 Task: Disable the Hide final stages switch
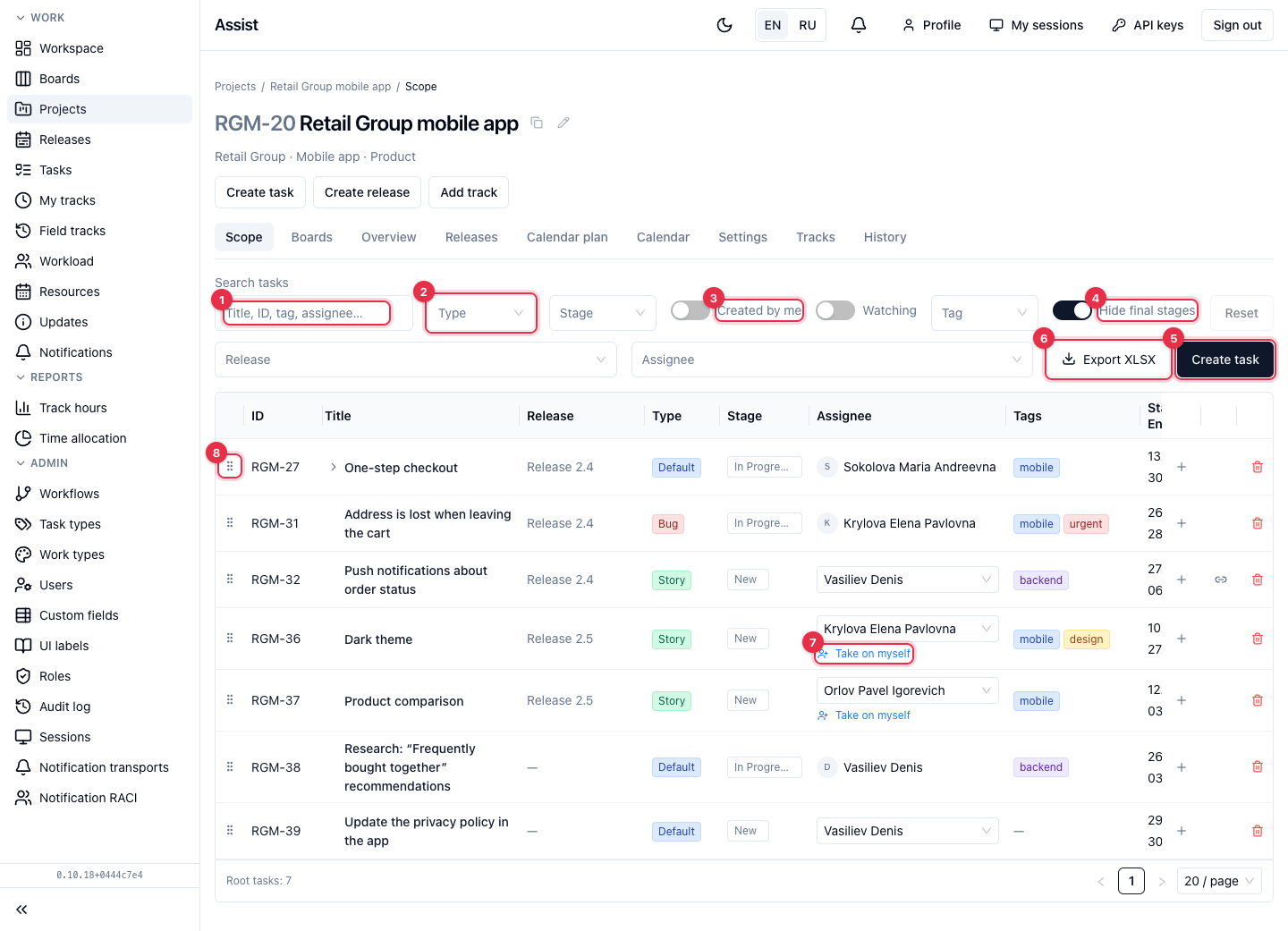coord(1072,310)
